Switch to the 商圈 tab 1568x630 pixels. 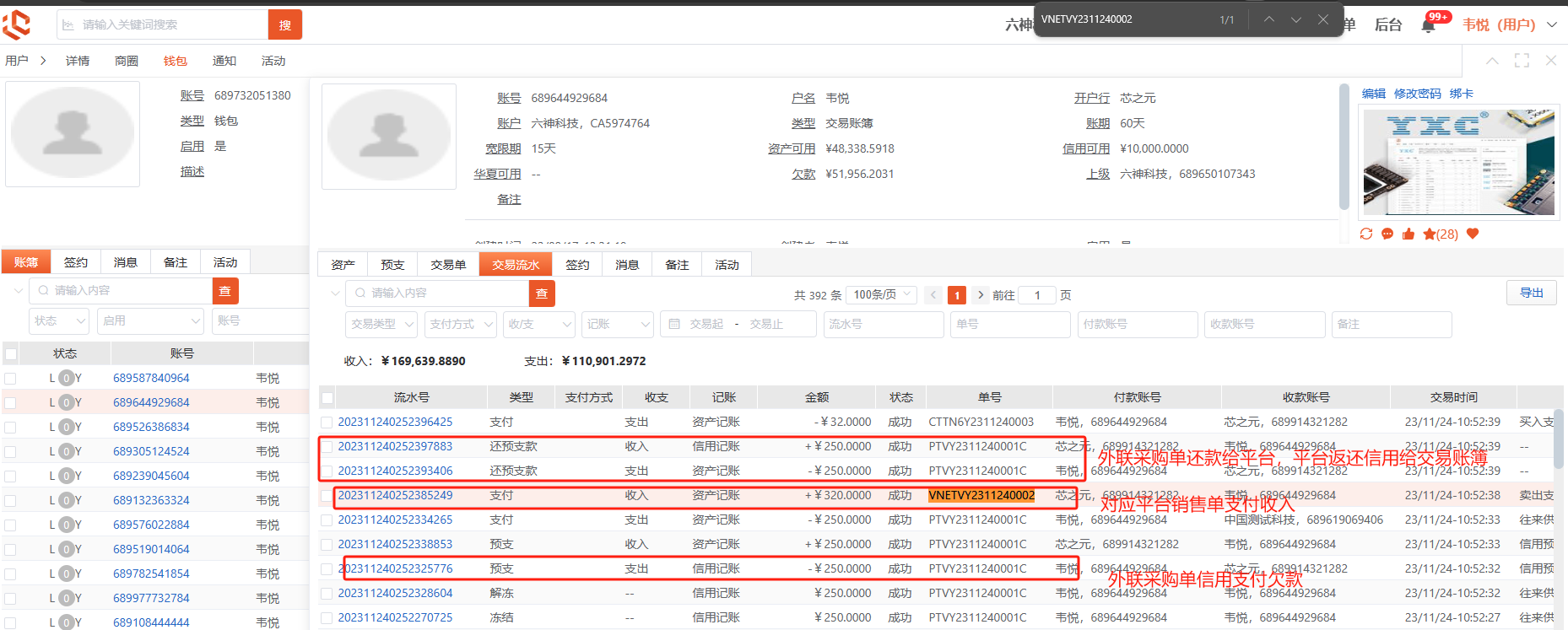pyautogui.click(x=127, y=61)
